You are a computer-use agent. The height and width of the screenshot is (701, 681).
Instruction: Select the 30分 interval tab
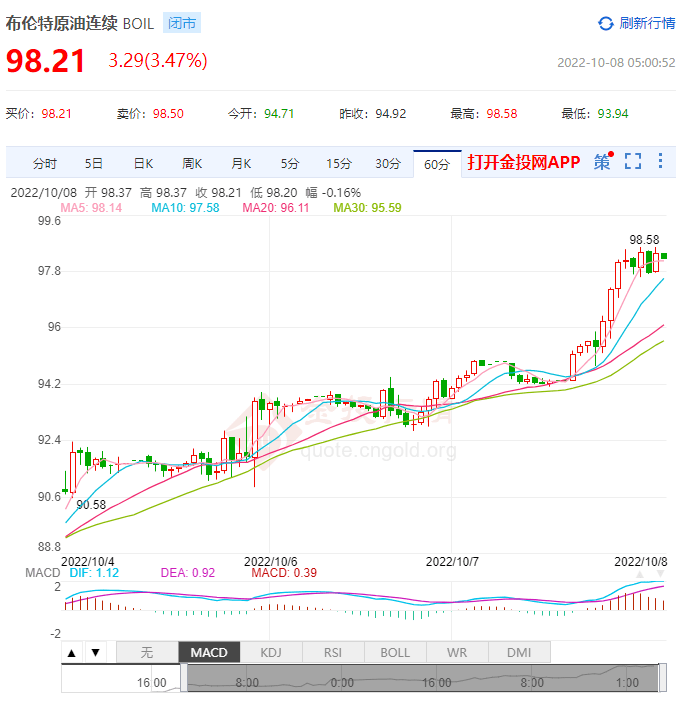click(388, 163)
